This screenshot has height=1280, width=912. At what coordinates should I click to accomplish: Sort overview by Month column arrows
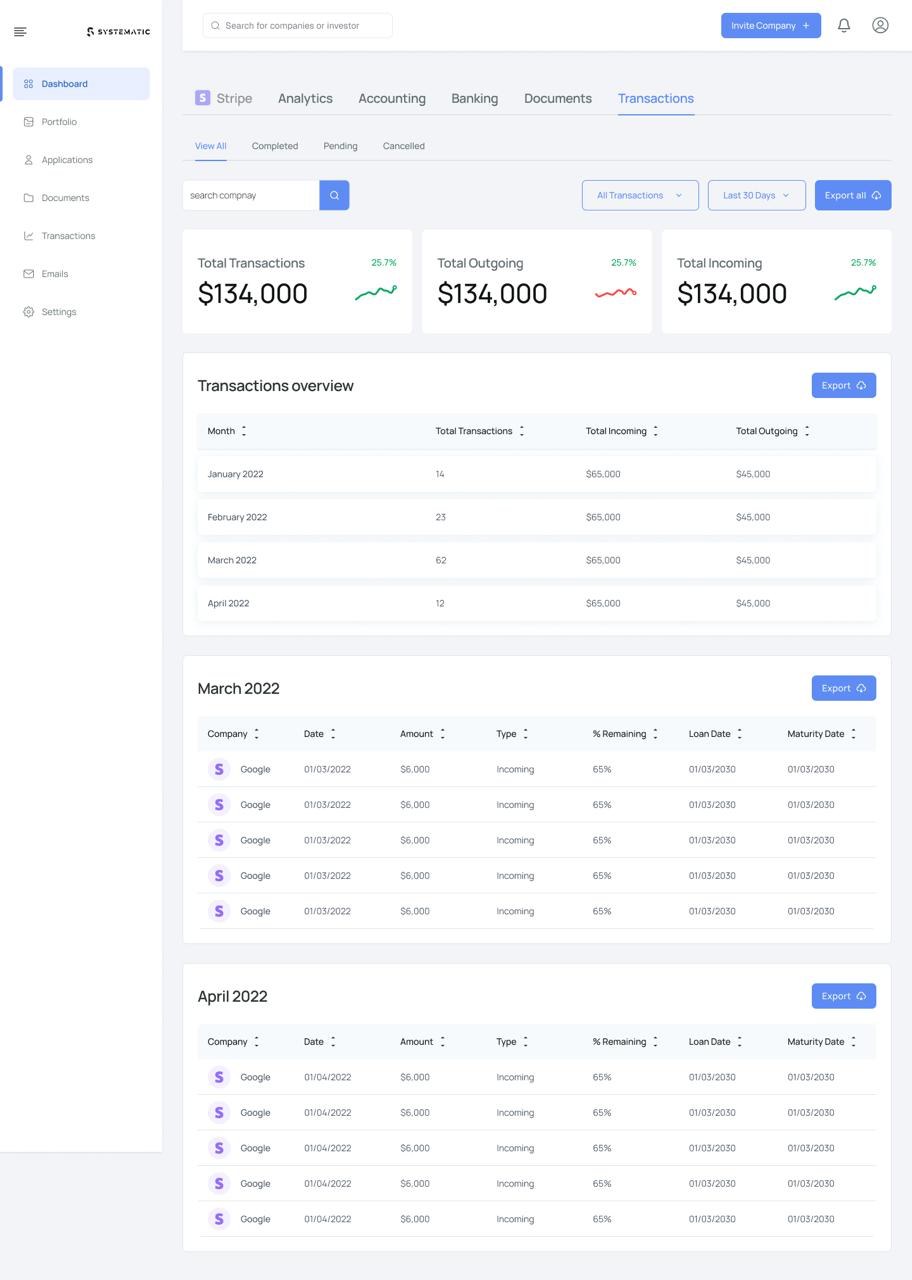coord(244,431)
